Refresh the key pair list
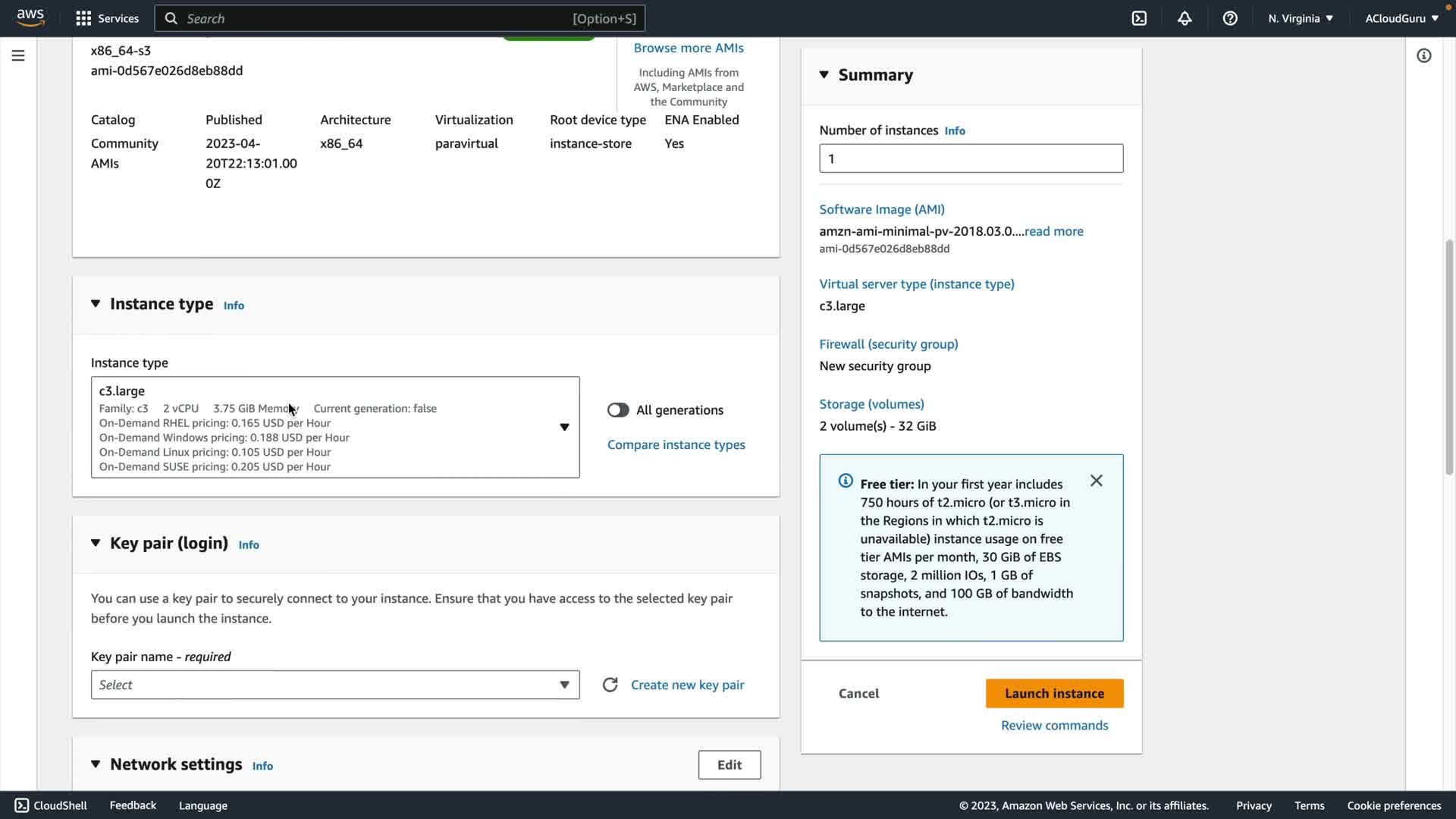1456x819 pixels. tap(610, 685)
